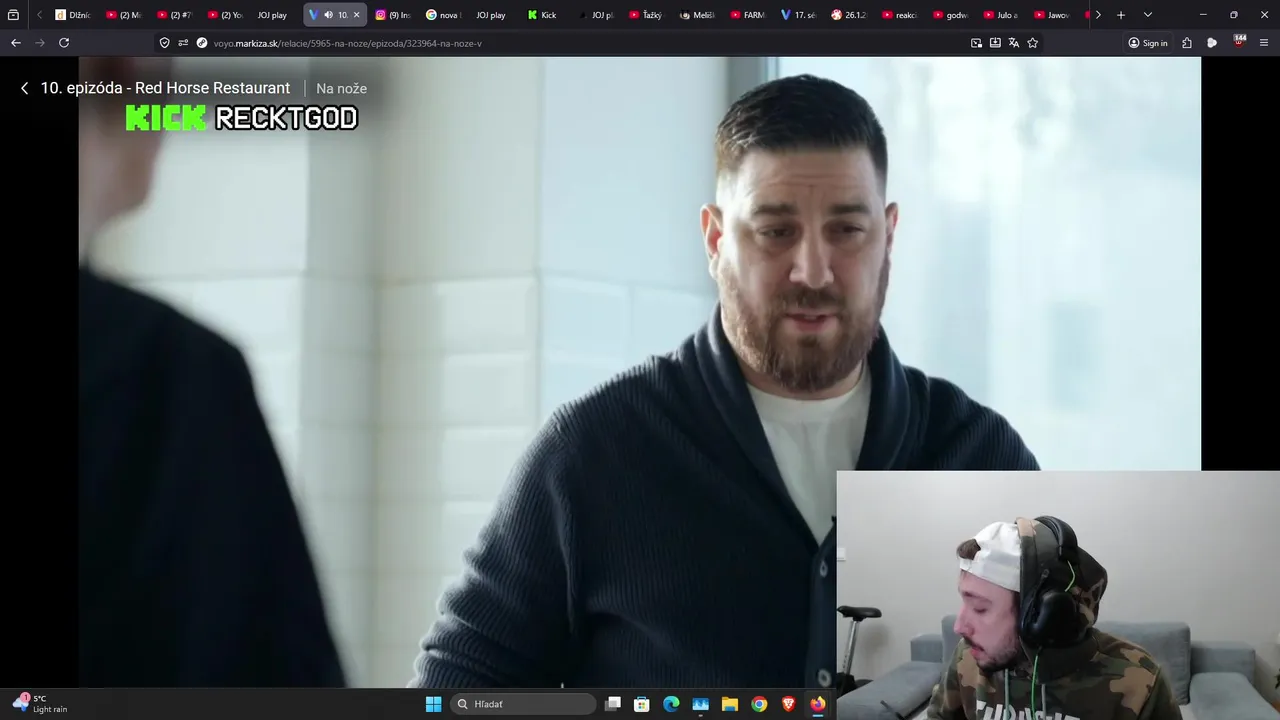Open the browser hamburger application menu

tap(1264, 43)
